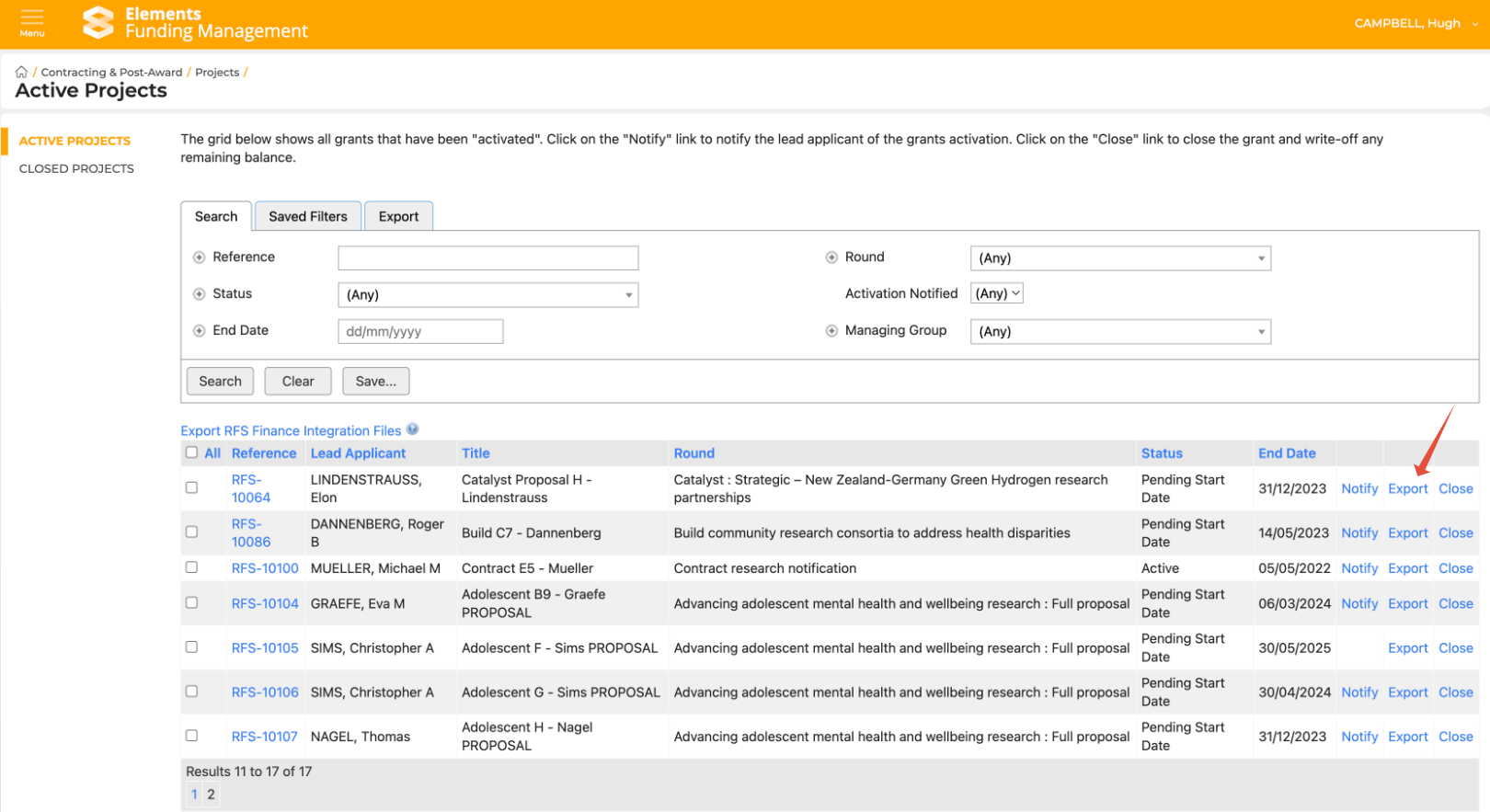This screenshot has height=812, width=1490.
Task: Check the box for RFS-10100 row
Action: click(191, 567)
